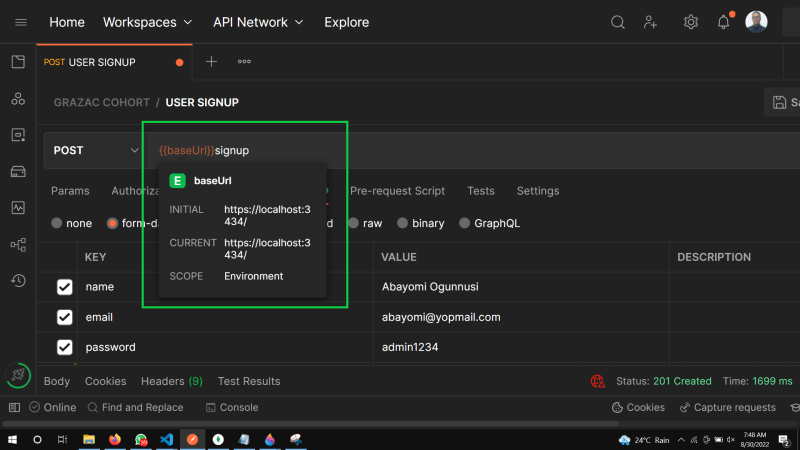Open Mock Servers sidebar icon
This screenshot has height=450, width=800.
pyautogui.click(x=18, y=171)
